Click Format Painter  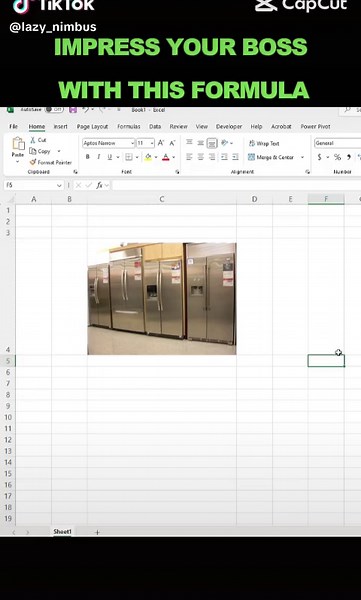pos(51,162)
